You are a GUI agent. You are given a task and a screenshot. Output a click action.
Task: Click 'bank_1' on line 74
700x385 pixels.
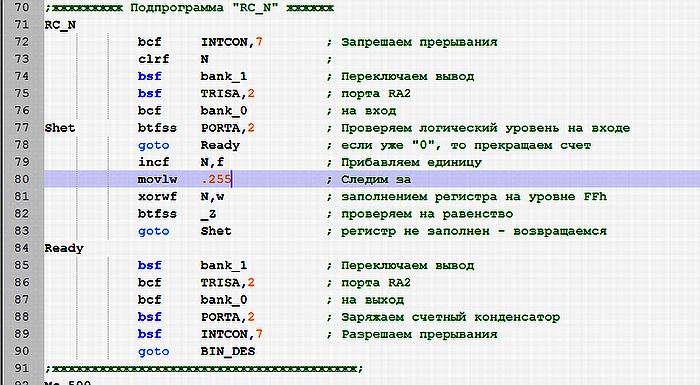pos(224,77)
